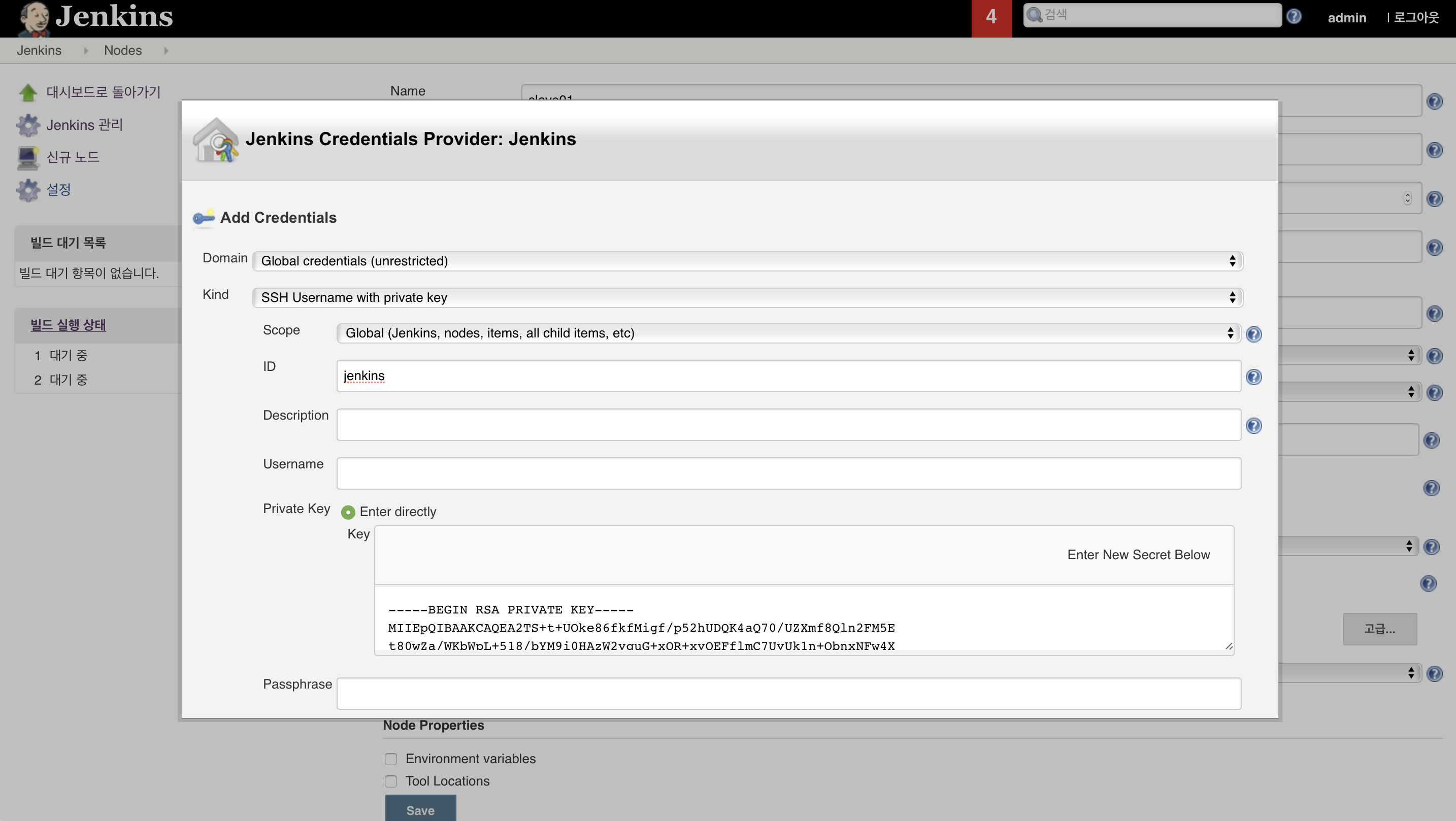The height and width of the screenshot is (821, 1456).
Task: Open the Kind dropdown
Action: tap(747, 298)
